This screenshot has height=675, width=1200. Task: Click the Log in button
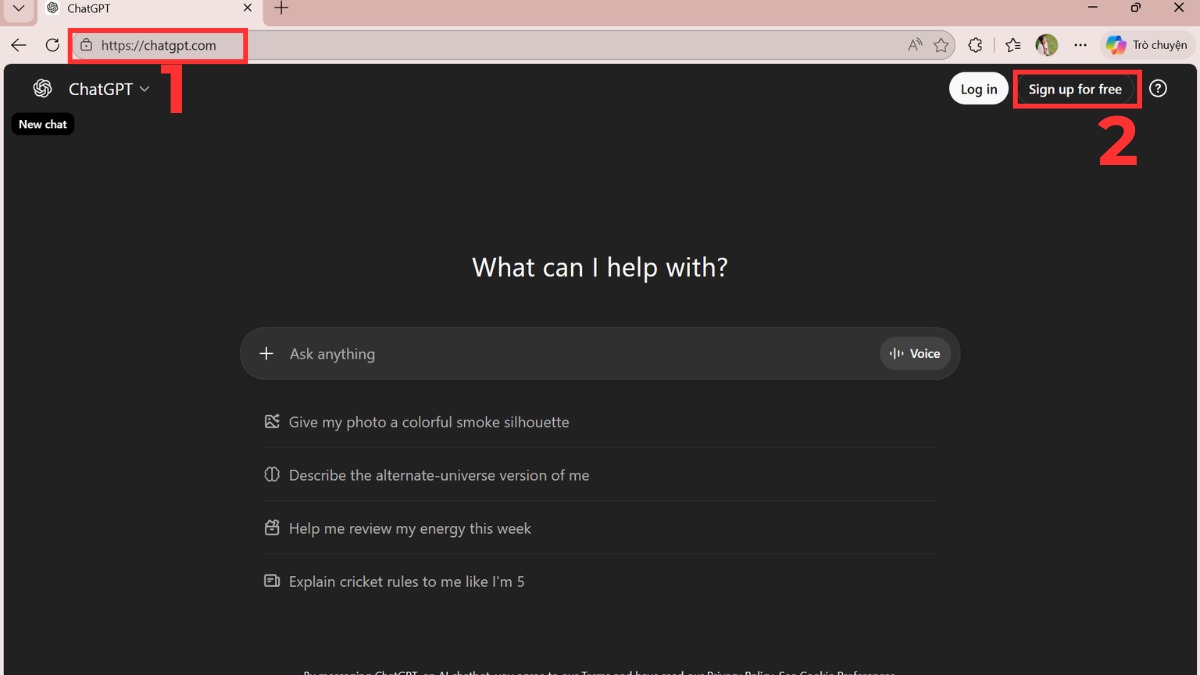pos(978,89)
